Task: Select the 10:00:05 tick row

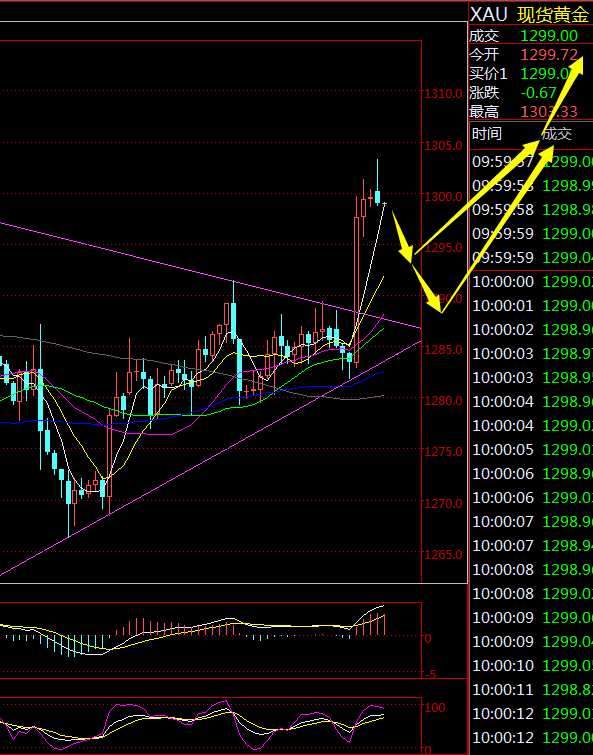Action: tap(532, 449)
